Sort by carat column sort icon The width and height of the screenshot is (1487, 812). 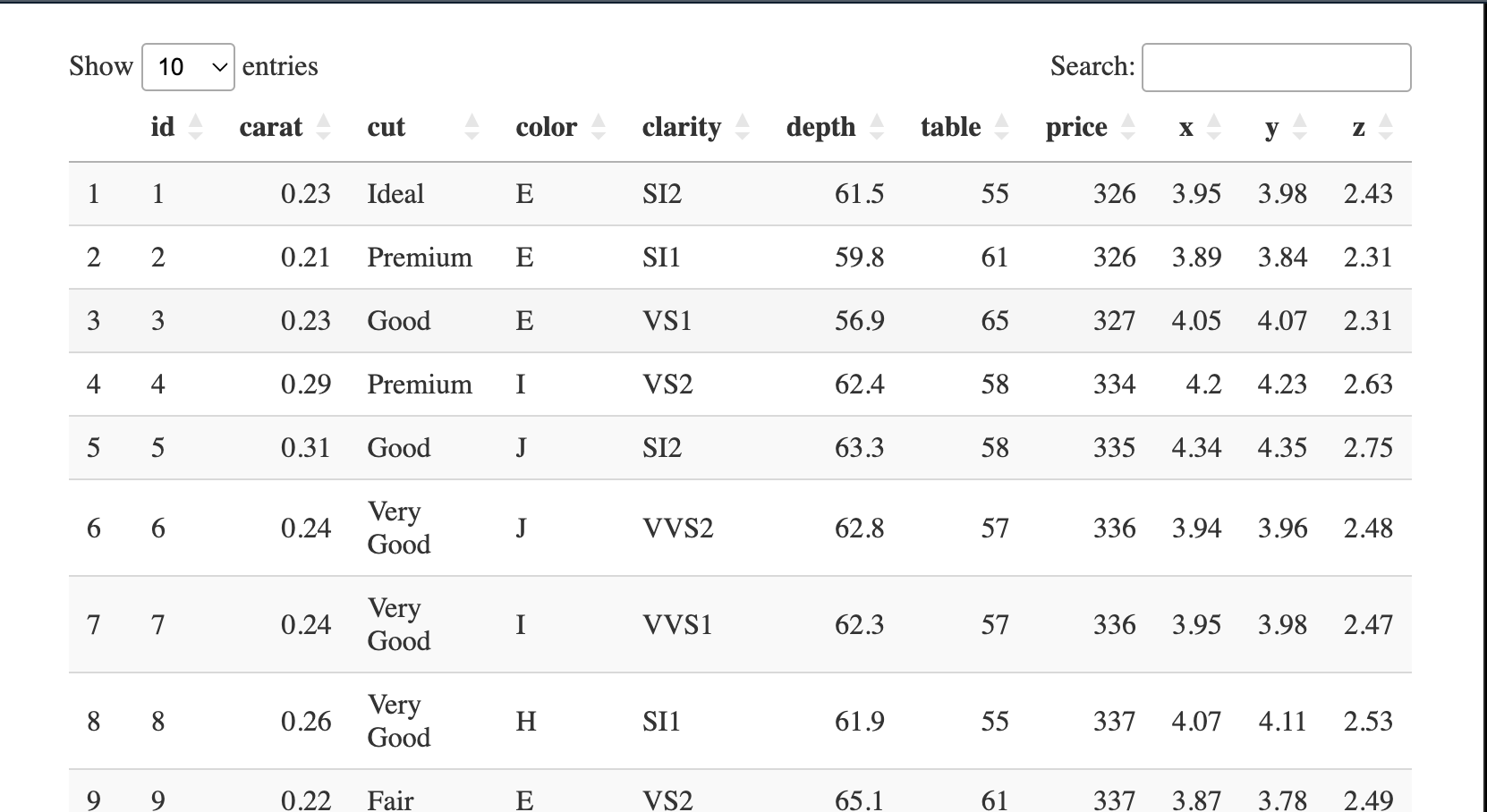click(x=324, y=128)
